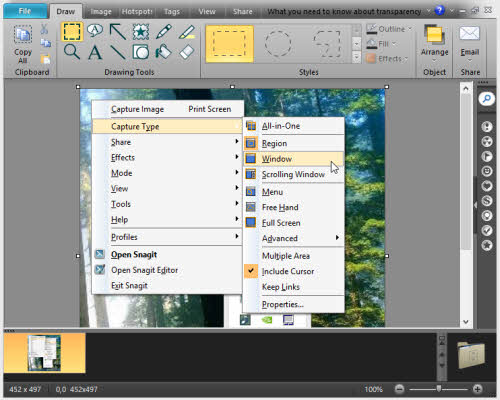Click the zoom out minus button
Screen dimensions: 500x400
pos(399,389)
